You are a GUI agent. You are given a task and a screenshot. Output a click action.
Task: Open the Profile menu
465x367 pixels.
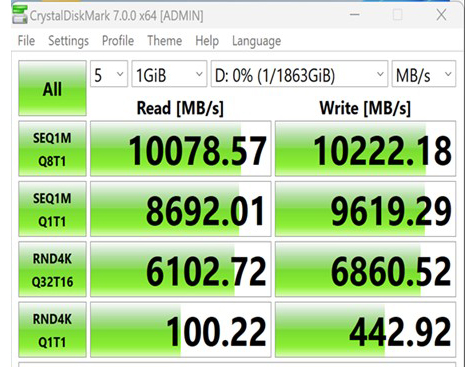(118, 41)
